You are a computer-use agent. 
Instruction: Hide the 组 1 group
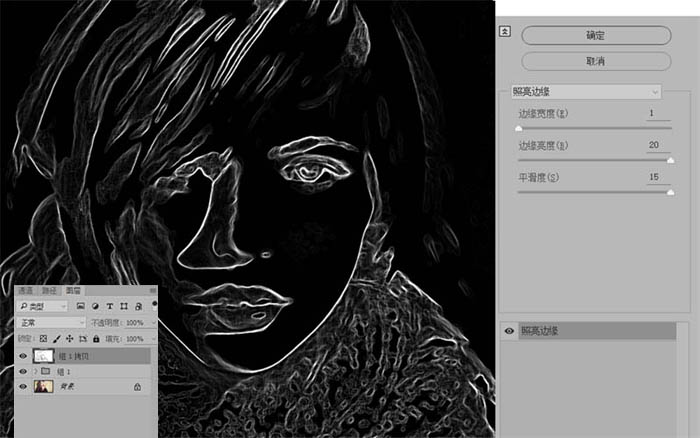click(x=23, y=371)
